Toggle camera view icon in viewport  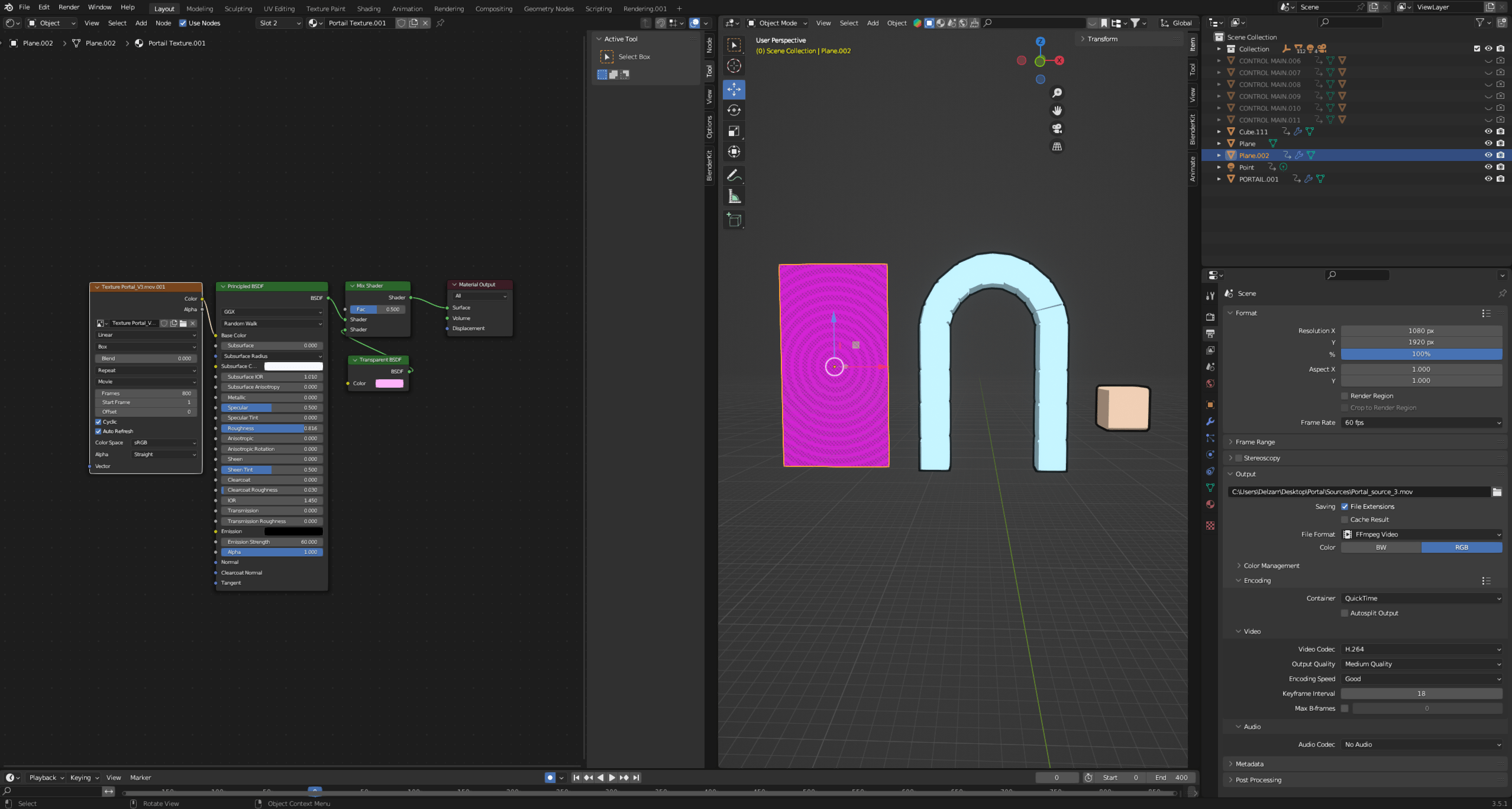[x=1057, y=128]
